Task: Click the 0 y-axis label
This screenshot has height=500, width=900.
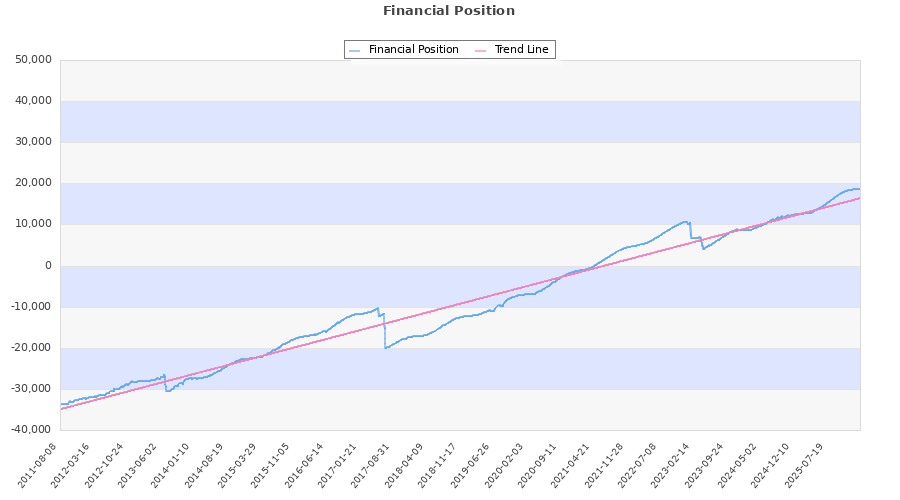Action: (x=47, y=266)
